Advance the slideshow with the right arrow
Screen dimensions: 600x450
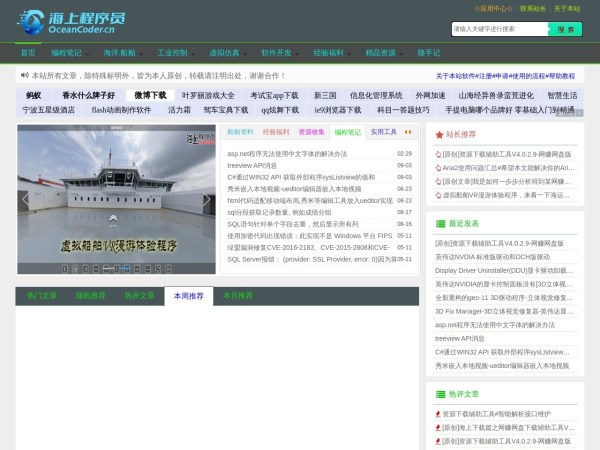[x=207, y=199]
